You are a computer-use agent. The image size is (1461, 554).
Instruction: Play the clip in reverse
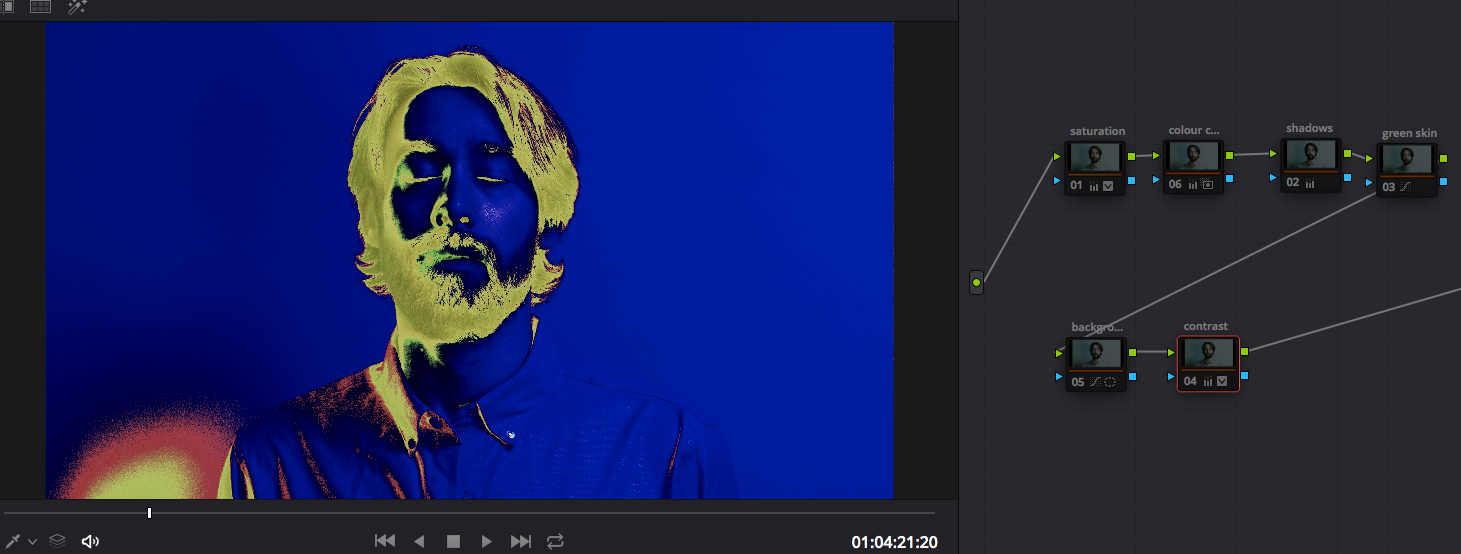point(419,541)
